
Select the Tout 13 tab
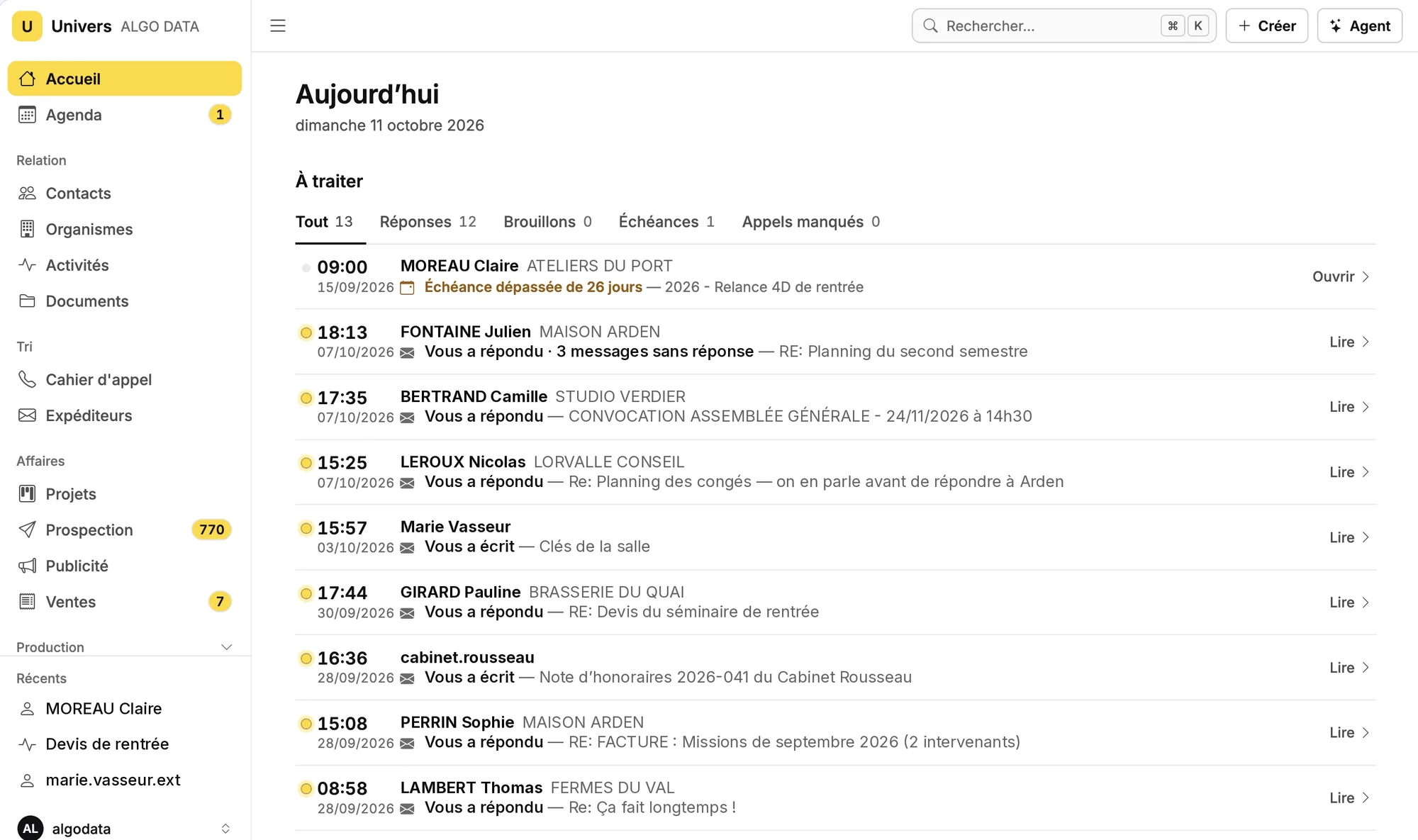(x=324, y=222)
